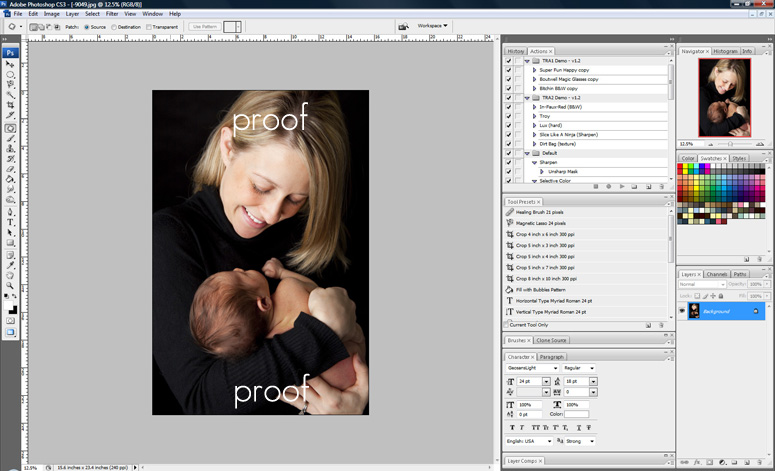775x471 pixels.
Task: Collapse the Default action set
Action: pyautogui.click(x=527, y=153)
